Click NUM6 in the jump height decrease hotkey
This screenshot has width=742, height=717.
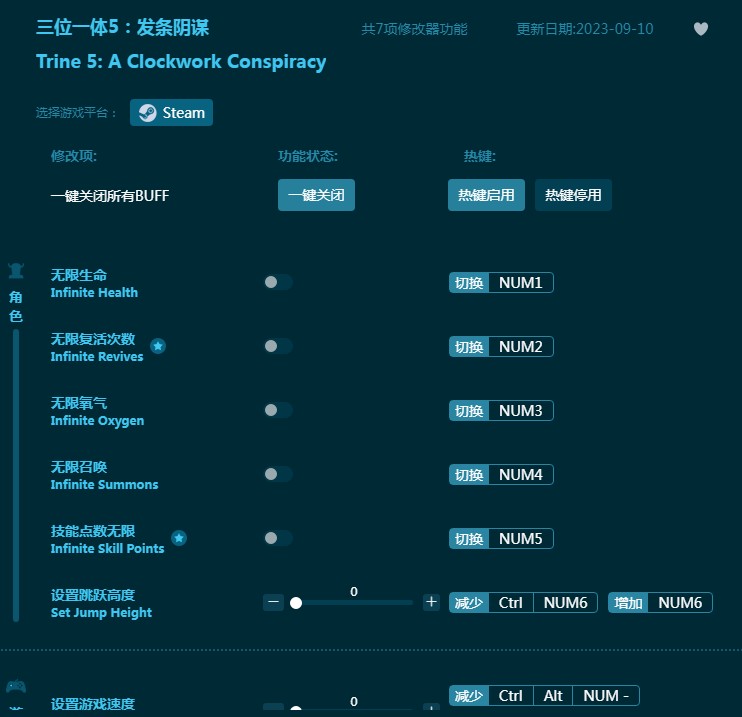pyautogui.click(x=565, y=602)
